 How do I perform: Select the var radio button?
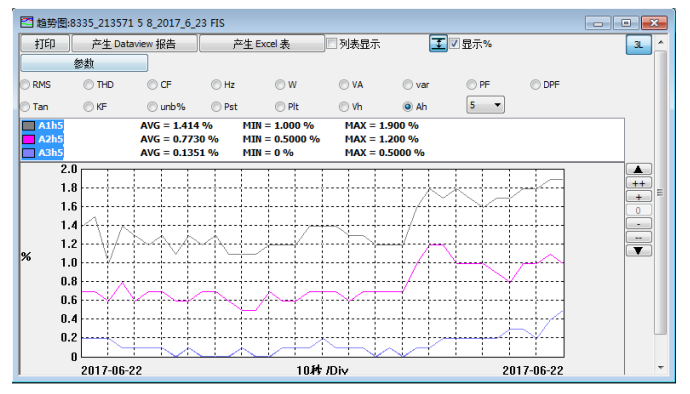(x=407, y=85)
